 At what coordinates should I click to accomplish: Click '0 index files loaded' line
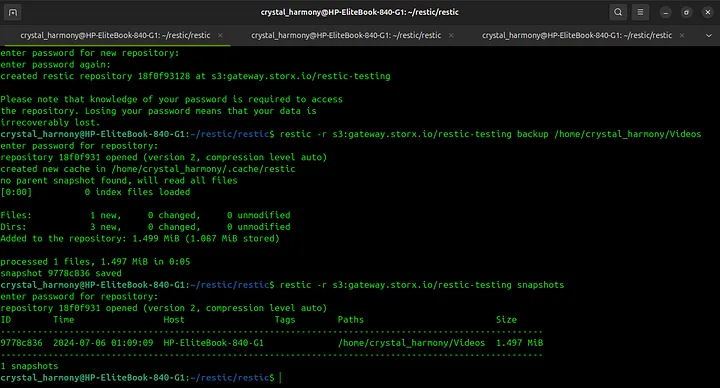pyautogui.click(x=95, y=191)
